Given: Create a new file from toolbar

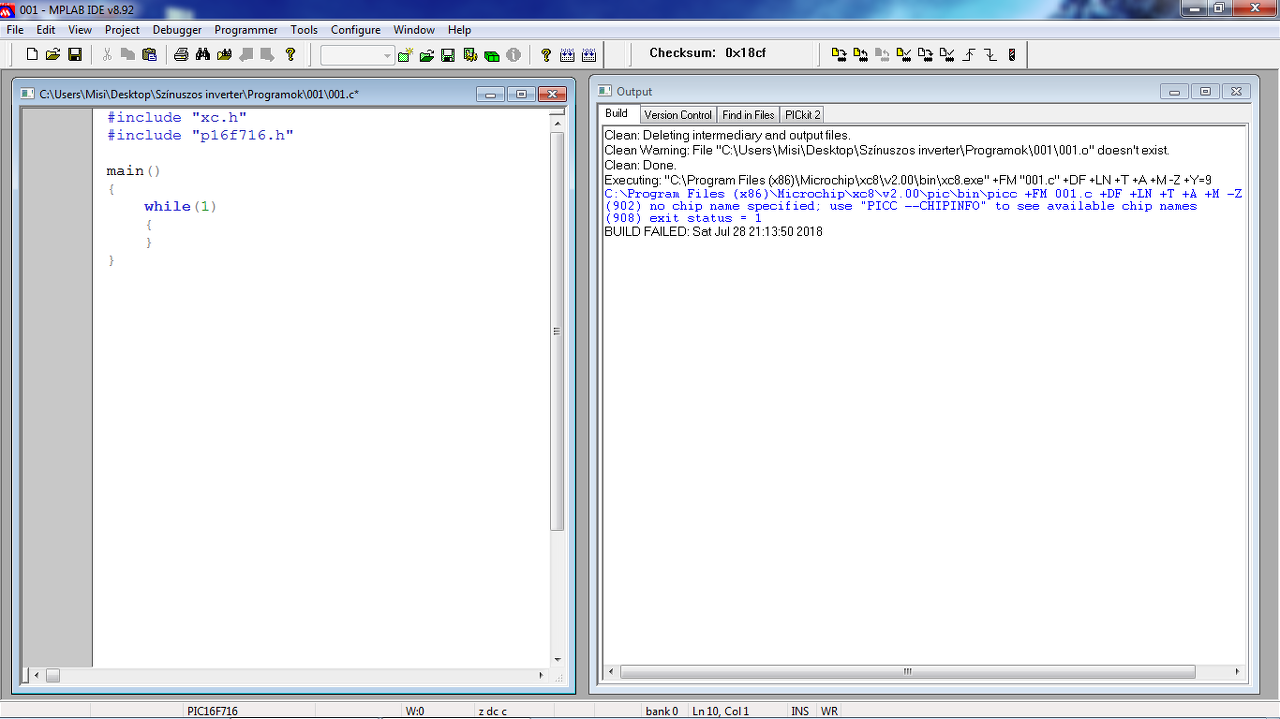Looking at the screenshot, I should point(32,55).
